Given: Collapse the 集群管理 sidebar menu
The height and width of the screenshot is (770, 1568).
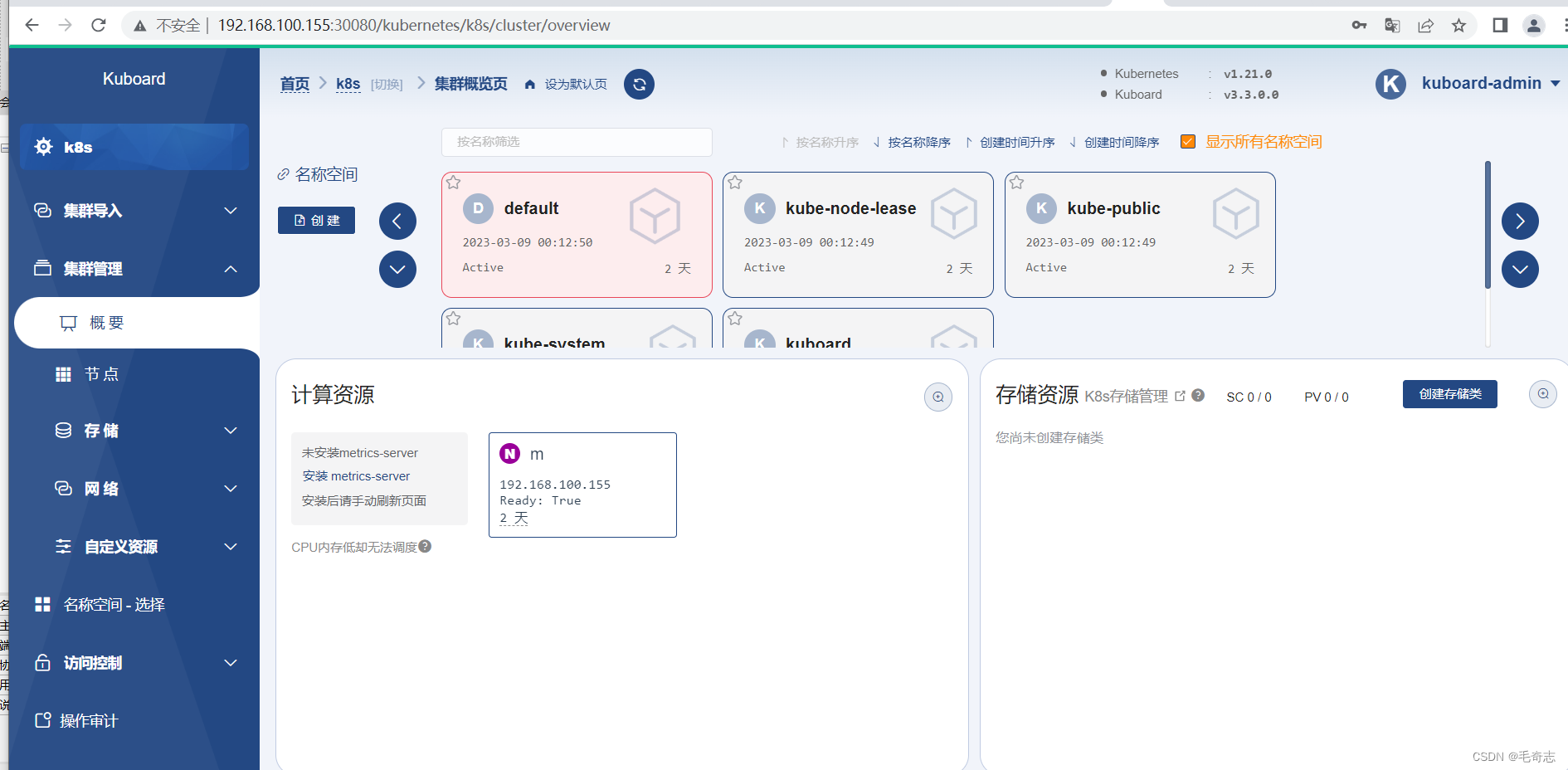Looking at the screenshot, I should tap(136, 269).
